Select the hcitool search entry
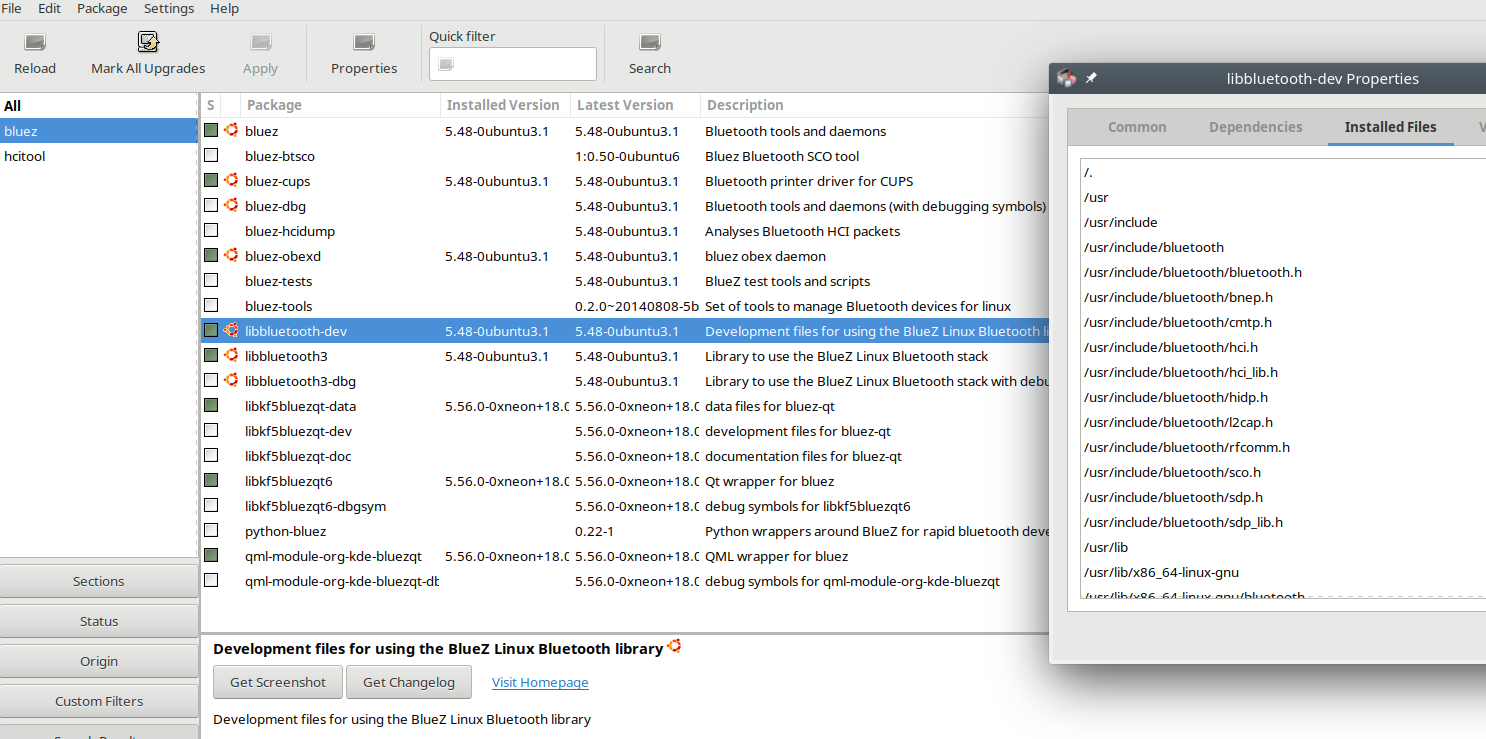The width and height of the screenshot is (1486, 739). pyautogui.click(x=99, y=156)
